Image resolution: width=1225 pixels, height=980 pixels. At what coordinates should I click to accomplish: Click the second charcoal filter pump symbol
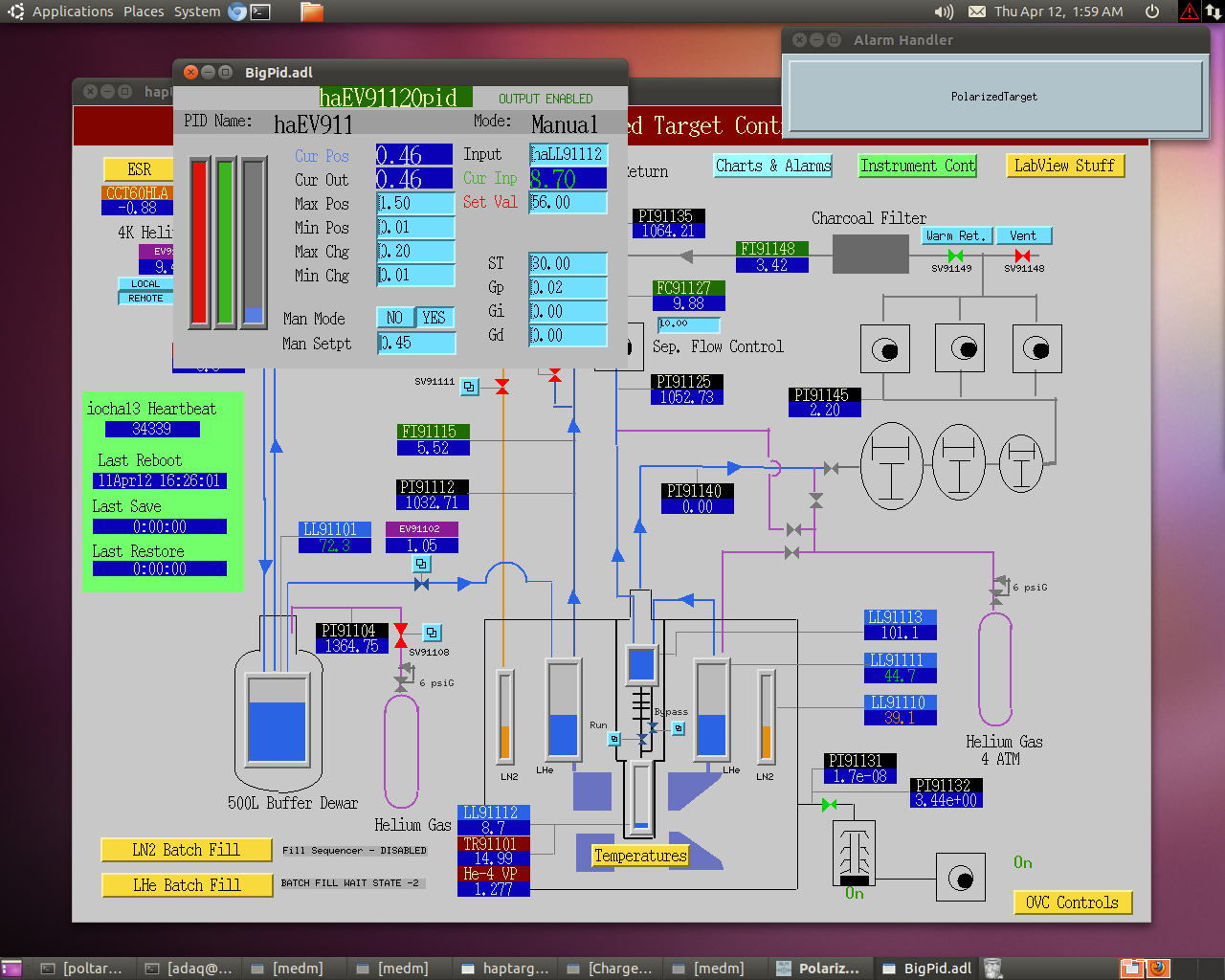pyautogui.click(x=960, y=348)
